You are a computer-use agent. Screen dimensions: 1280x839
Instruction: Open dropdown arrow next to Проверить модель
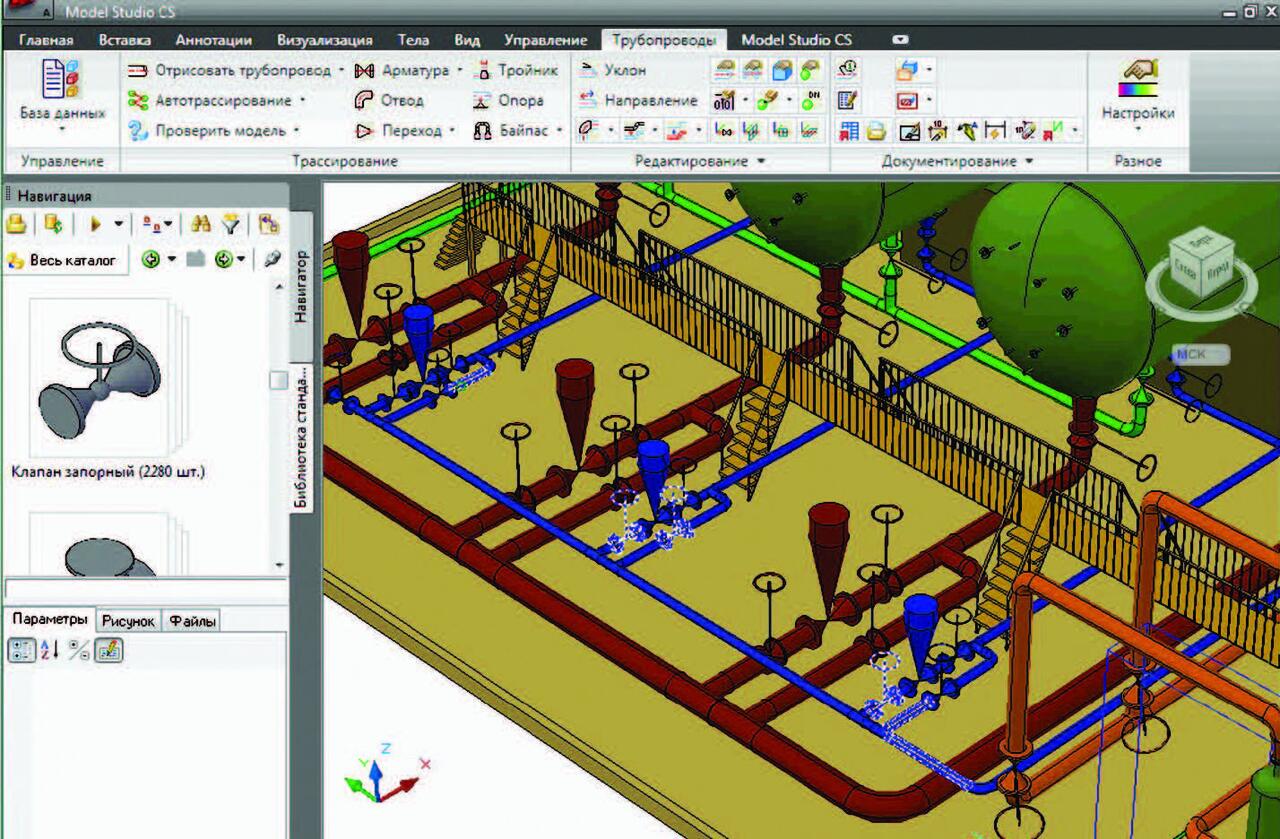pyautogui.click(x=296, y=131)
